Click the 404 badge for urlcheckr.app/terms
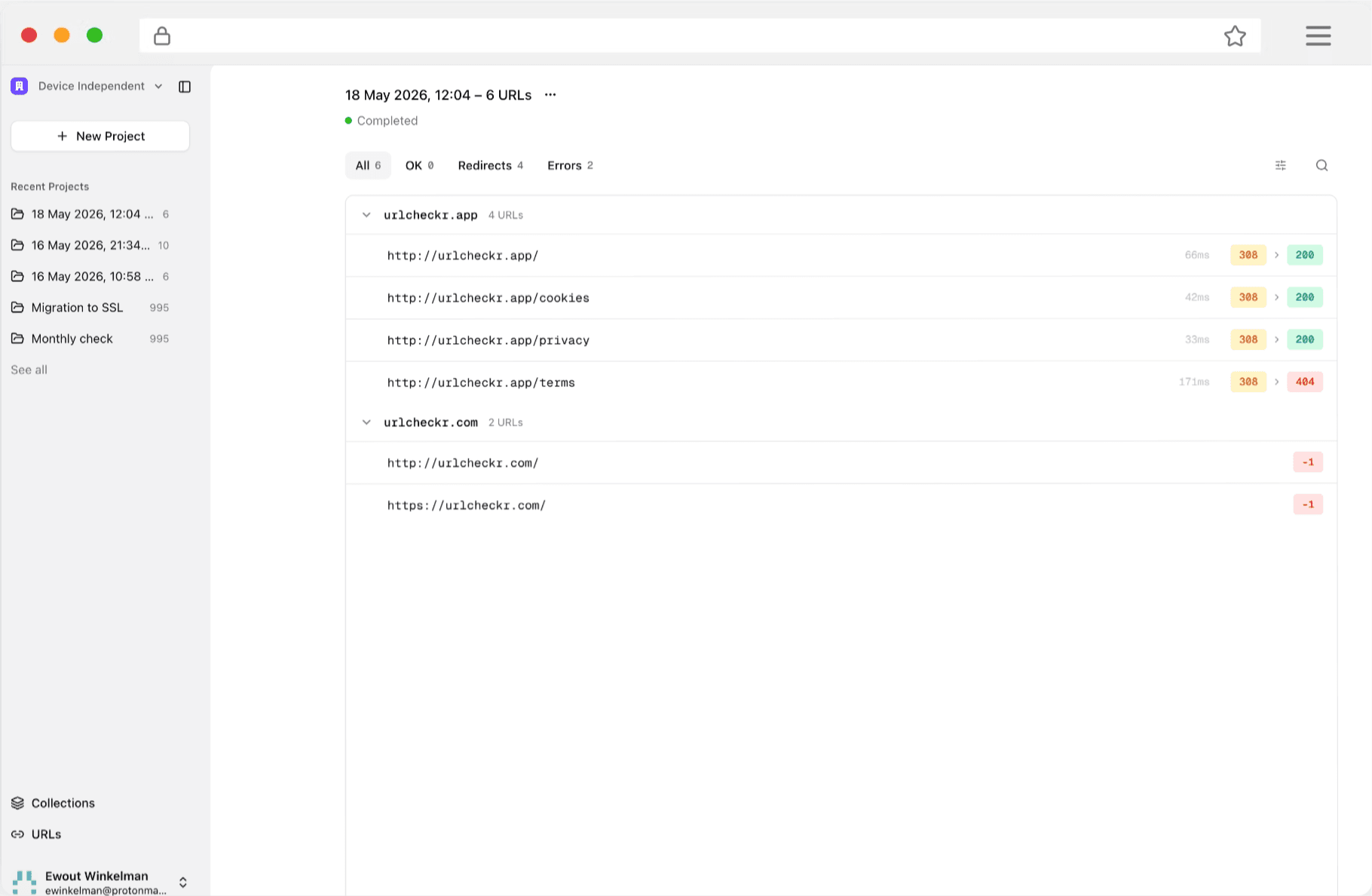The width and height of the screenshot is (1372, 896). click(x=1305, y=382)
